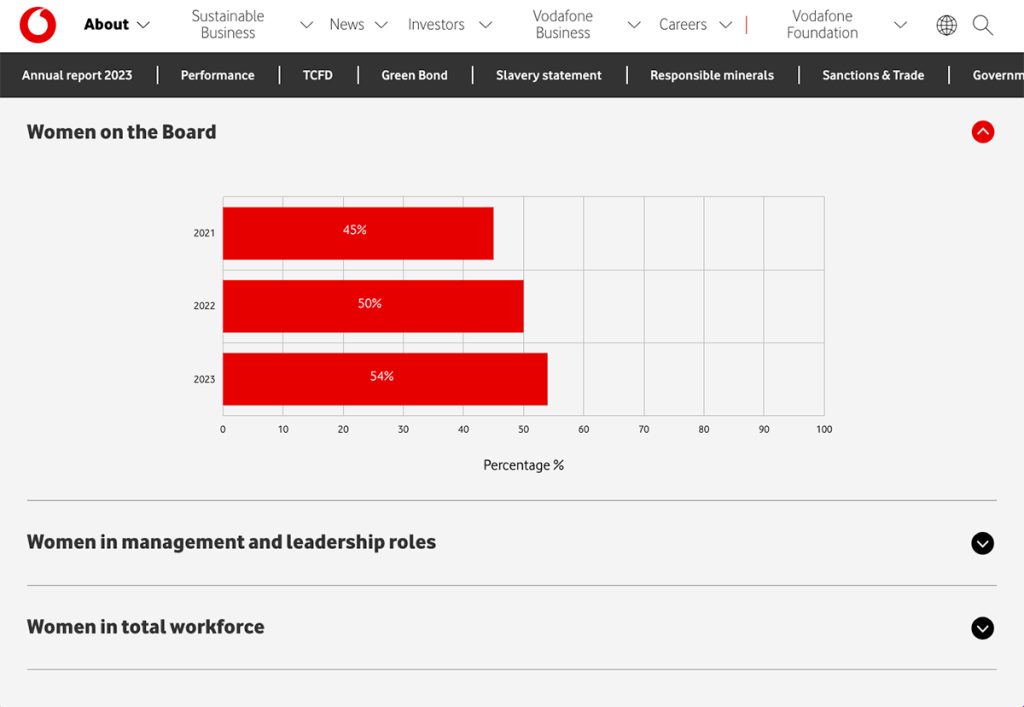This screenshot has height=707, width=1024.
Task: Expand the Women in total workforce section
Action: pyautogui.click(x=982, y=628)
